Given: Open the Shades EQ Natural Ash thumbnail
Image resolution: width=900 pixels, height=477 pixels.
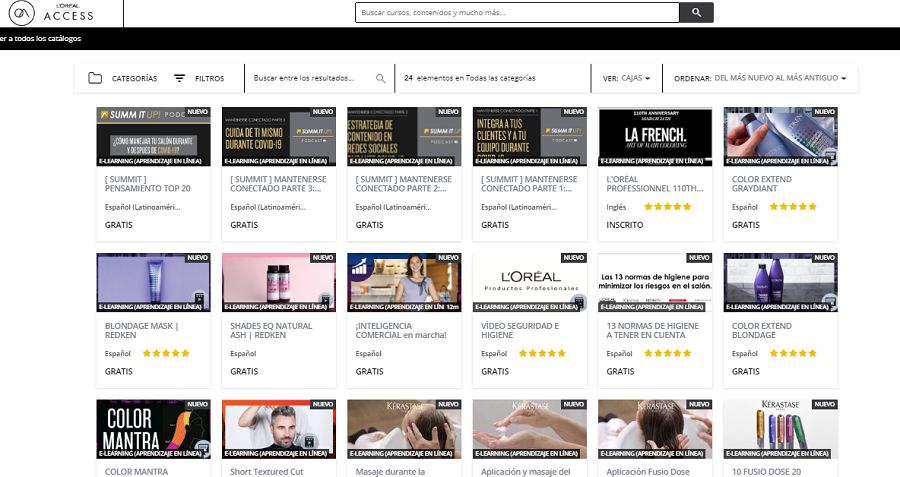Looking at the screenshot, I should coord(279,282).
